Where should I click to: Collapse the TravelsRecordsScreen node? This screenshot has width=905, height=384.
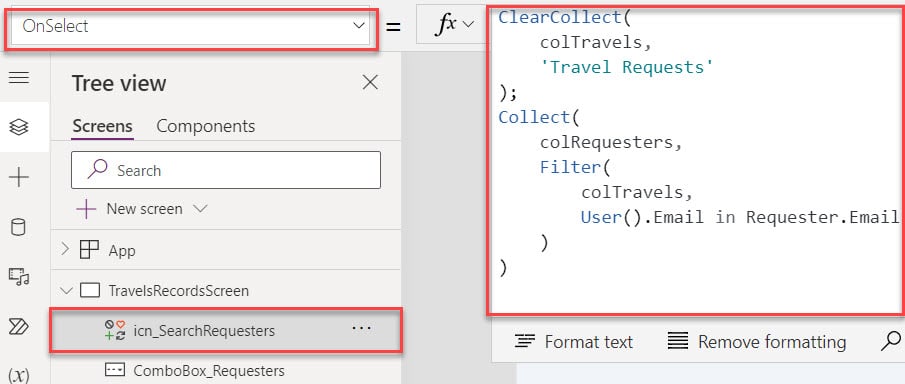[66, 290]
